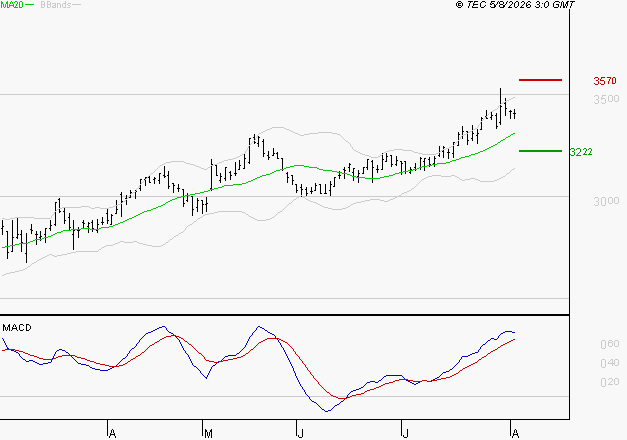Click the 3000 price axis label
627x440 pixels.
(606, 201)
